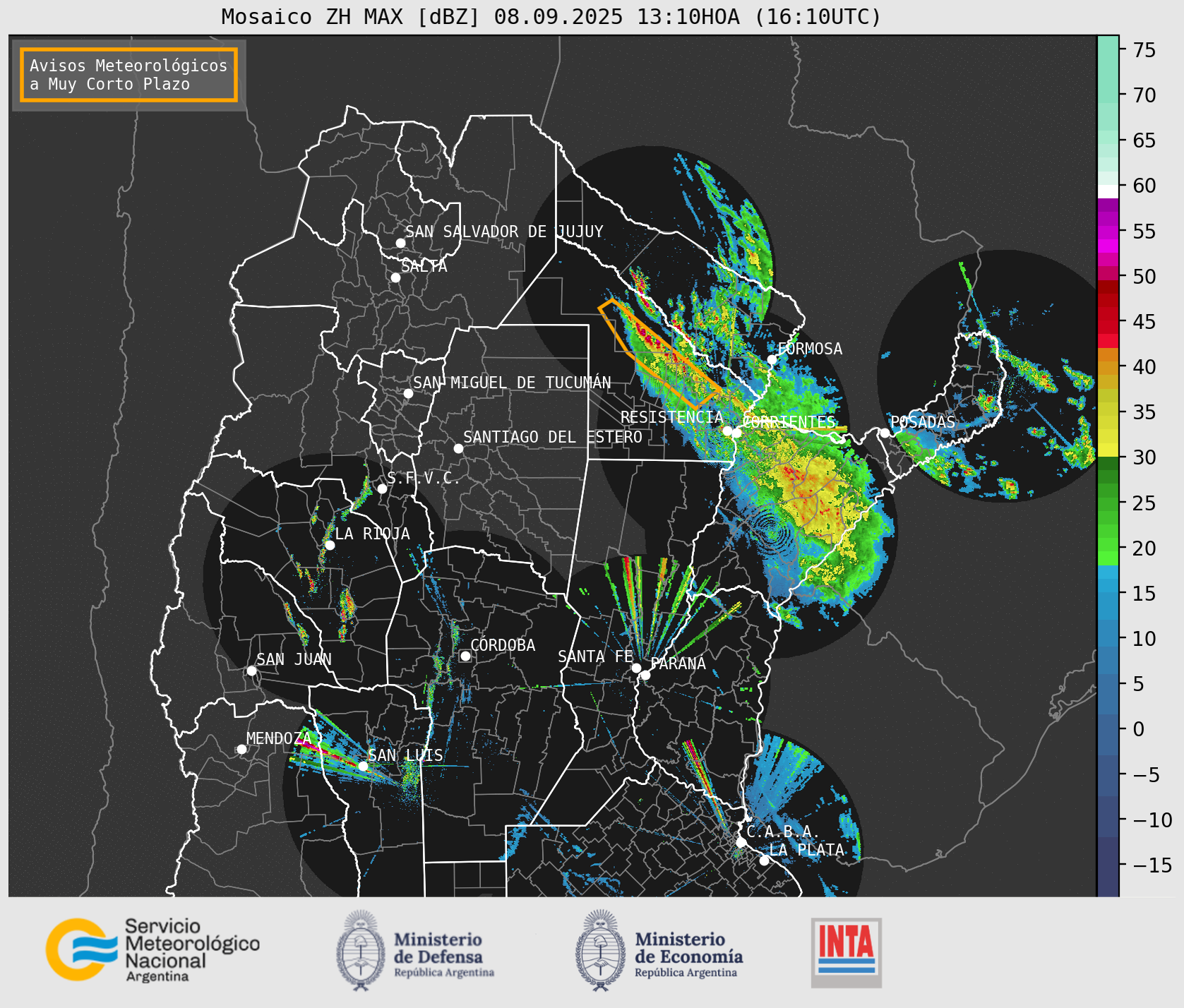Click the 75 dBZ value on the color scale

click(1144, 50)
